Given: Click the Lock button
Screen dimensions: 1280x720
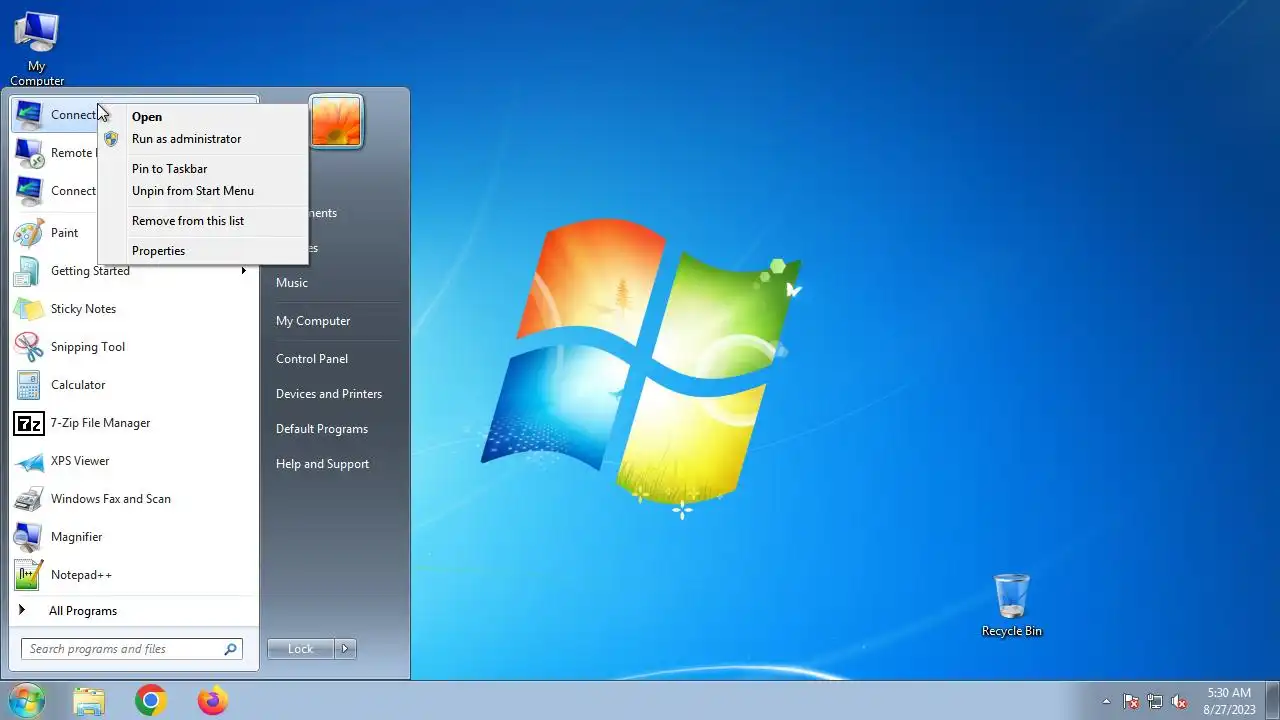Looking at the screenshot, I should coord(301,649).
